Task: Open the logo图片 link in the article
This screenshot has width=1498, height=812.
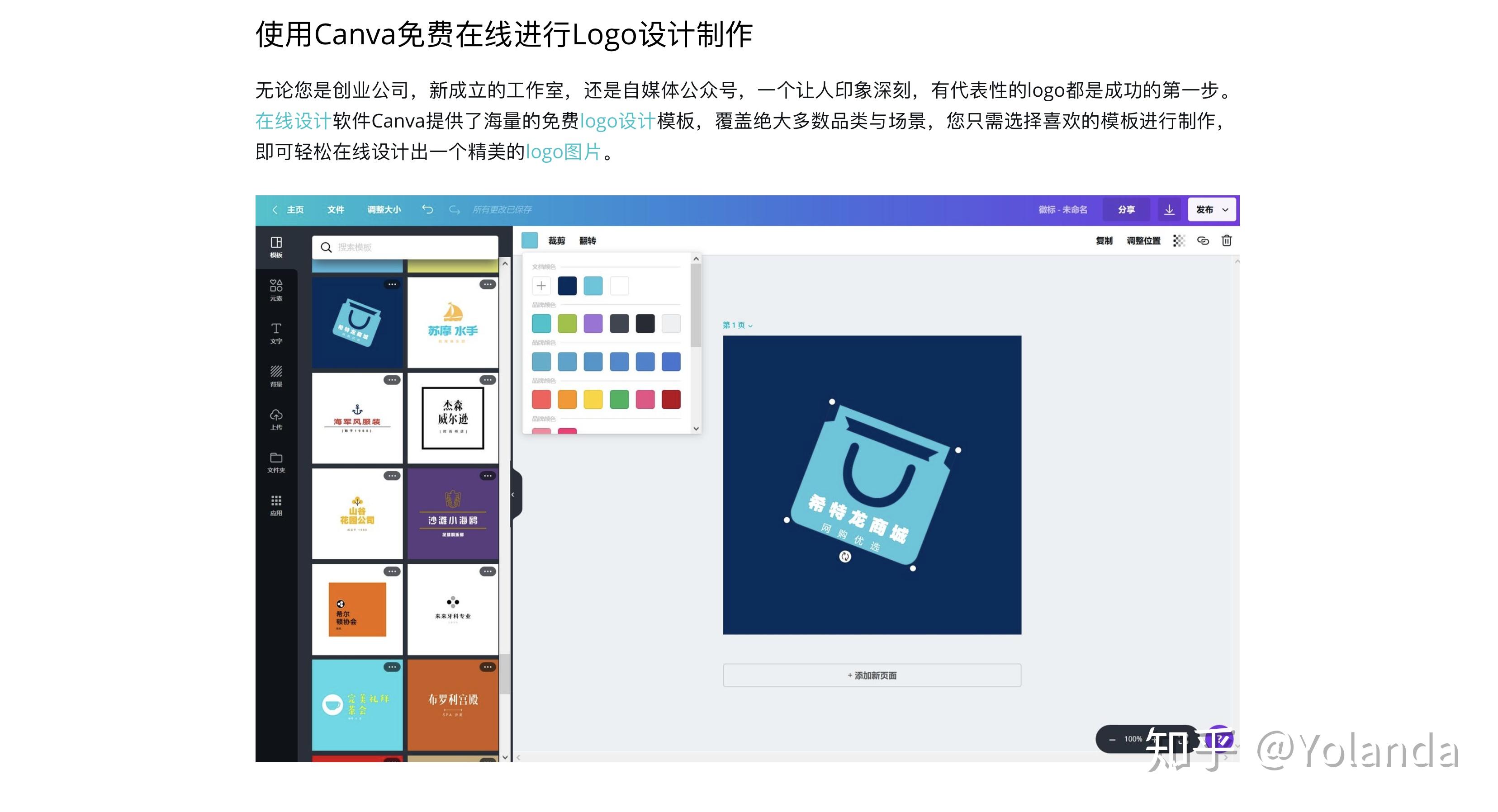Action: pyautogui.click(x=564, y=152)
